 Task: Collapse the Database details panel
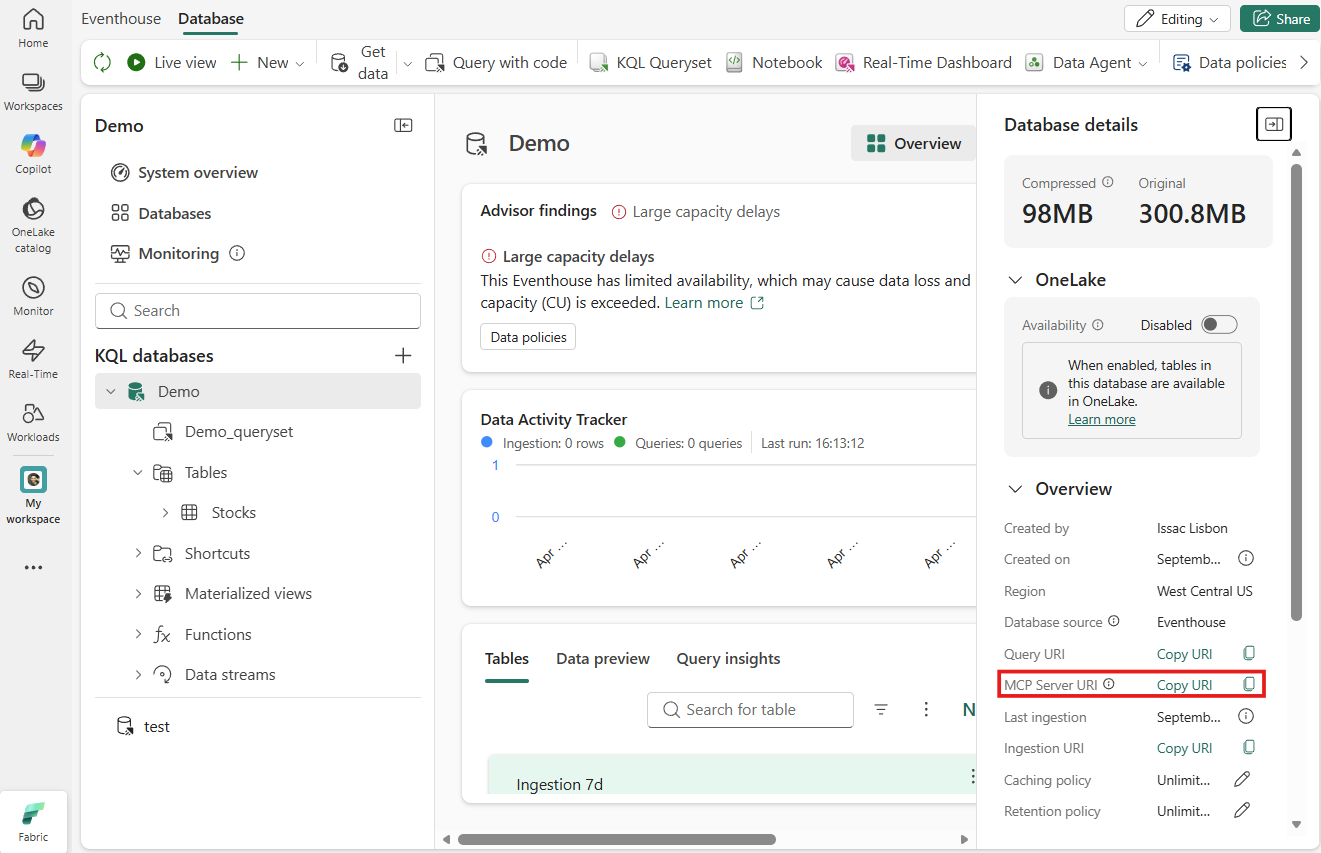1274,124
